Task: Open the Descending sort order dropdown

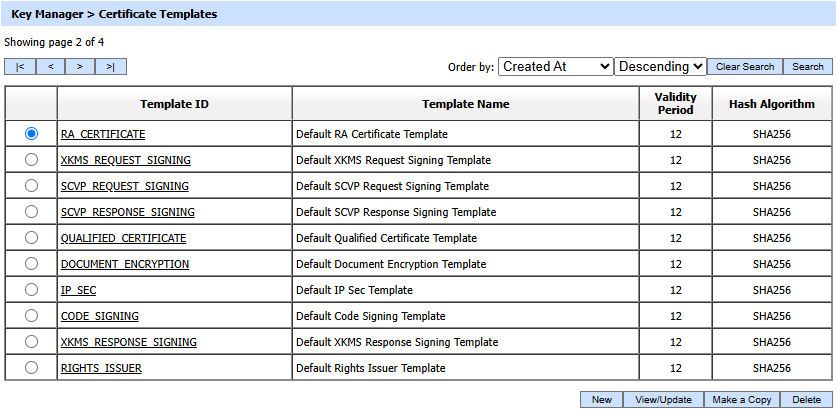Action: tap(660, 66)
